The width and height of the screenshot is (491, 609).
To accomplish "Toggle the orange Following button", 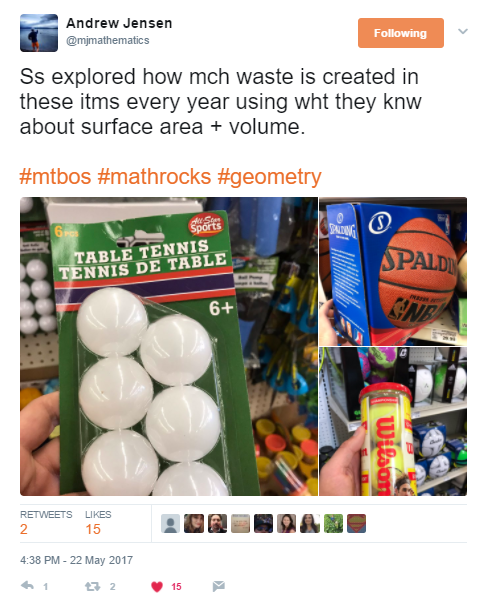I will [x=400, y=33].
